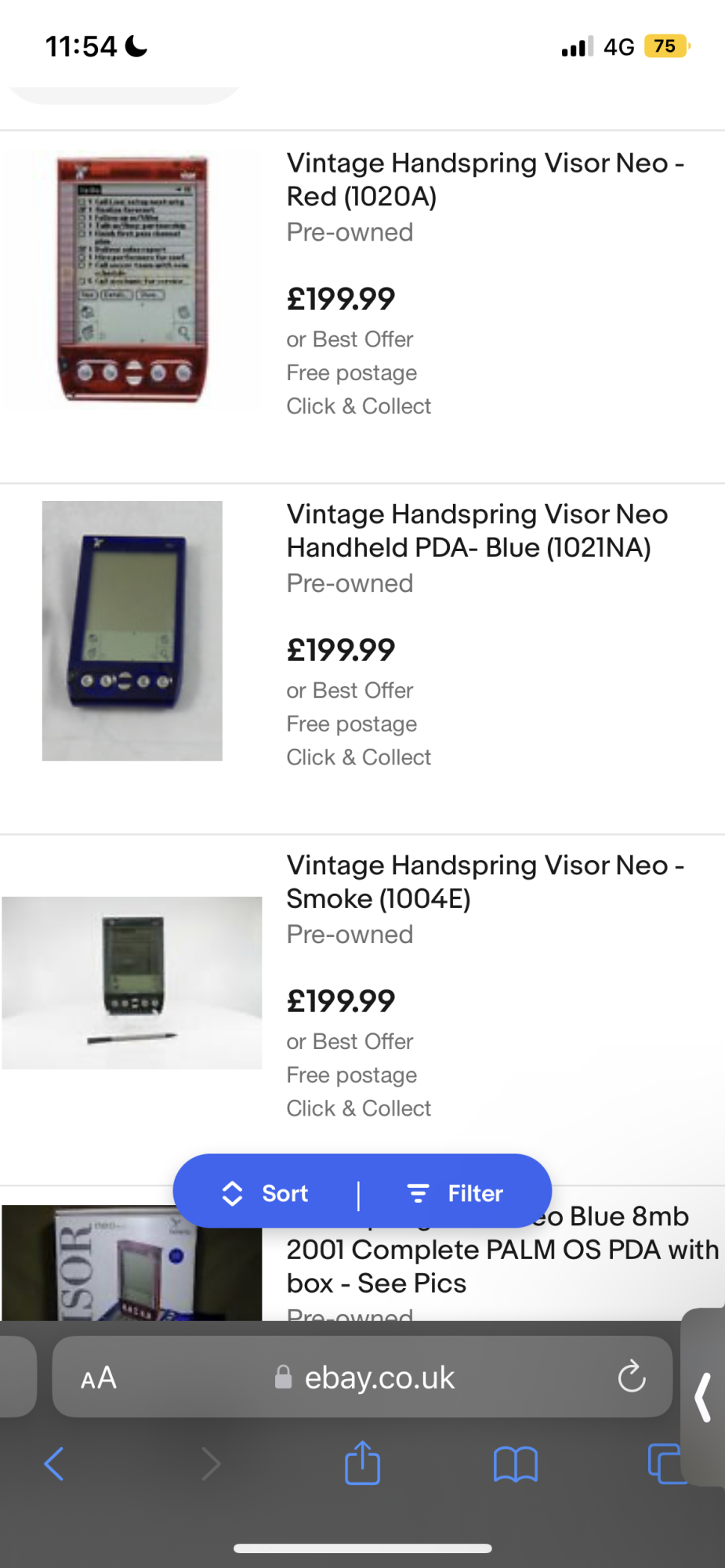The height and width of the screenshot is (1568, 725).
Task: Reload the ebay.co.uk page
Action: [x=631, y=1377]
